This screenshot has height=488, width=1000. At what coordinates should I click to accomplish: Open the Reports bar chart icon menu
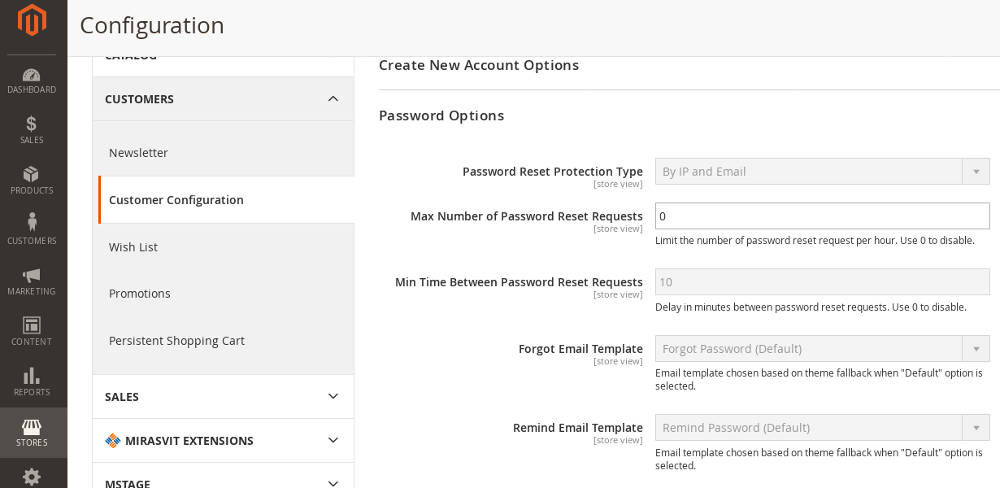tap(32, 382)
